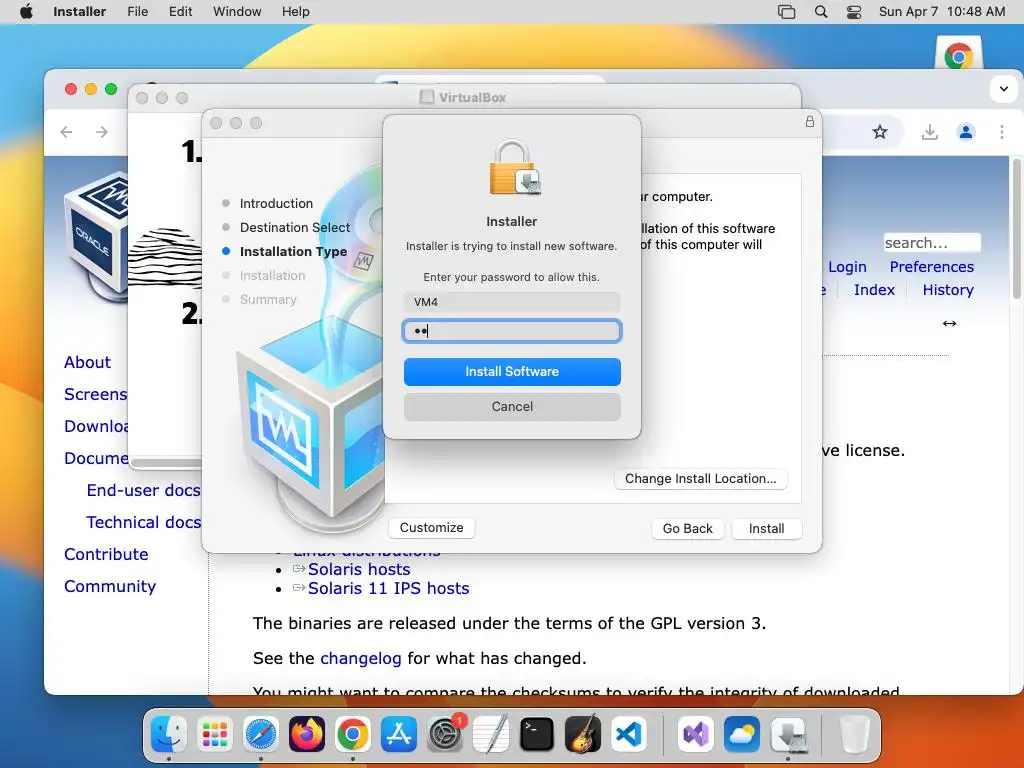The width and height of the screenshot is (1024, 768).
Task: Open Visual Studio from the Dock
Action: coord(696,734)
